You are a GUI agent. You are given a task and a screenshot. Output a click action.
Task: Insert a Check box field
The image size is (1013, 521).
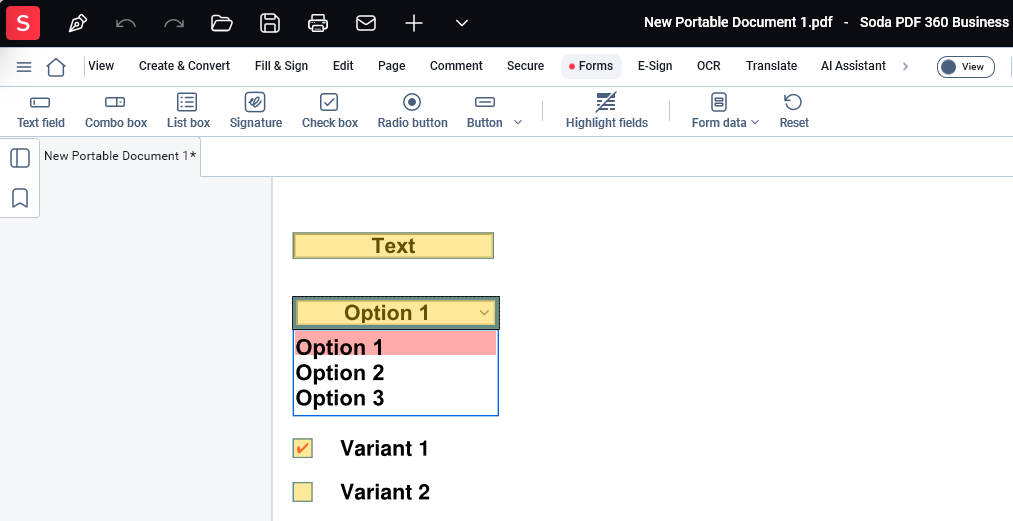329,111
